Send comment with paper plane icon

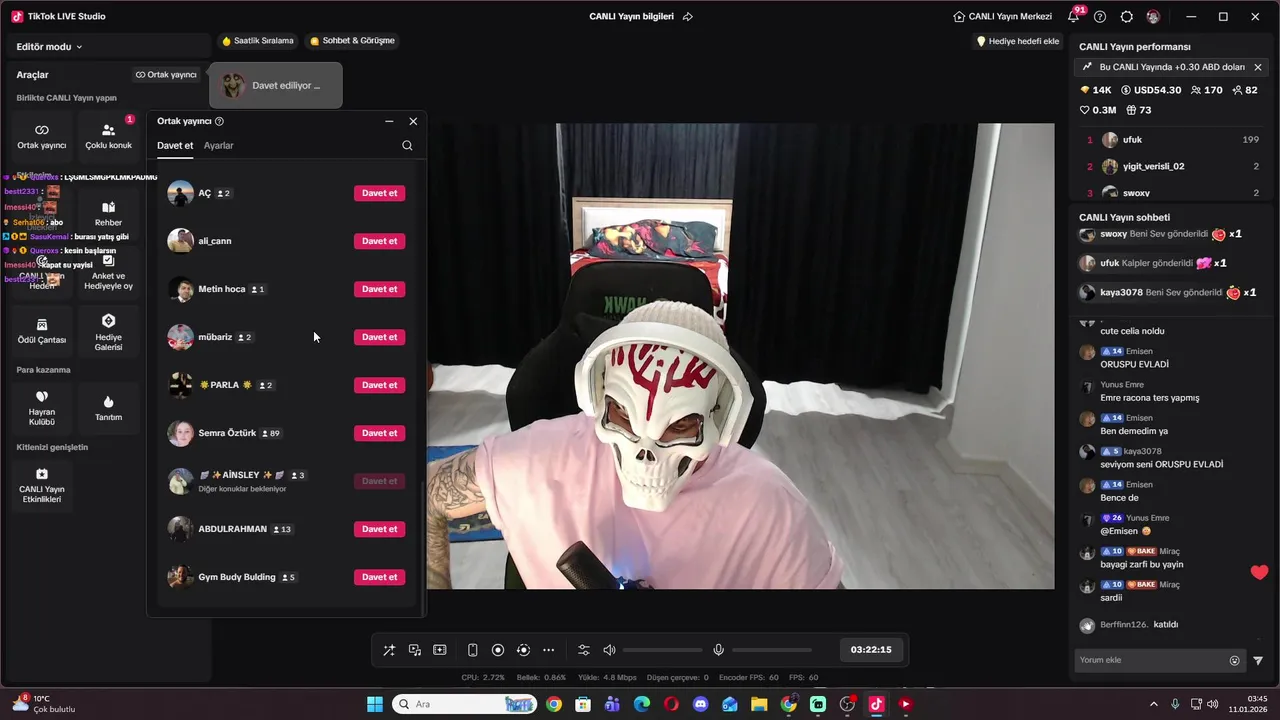point(1258,660)
